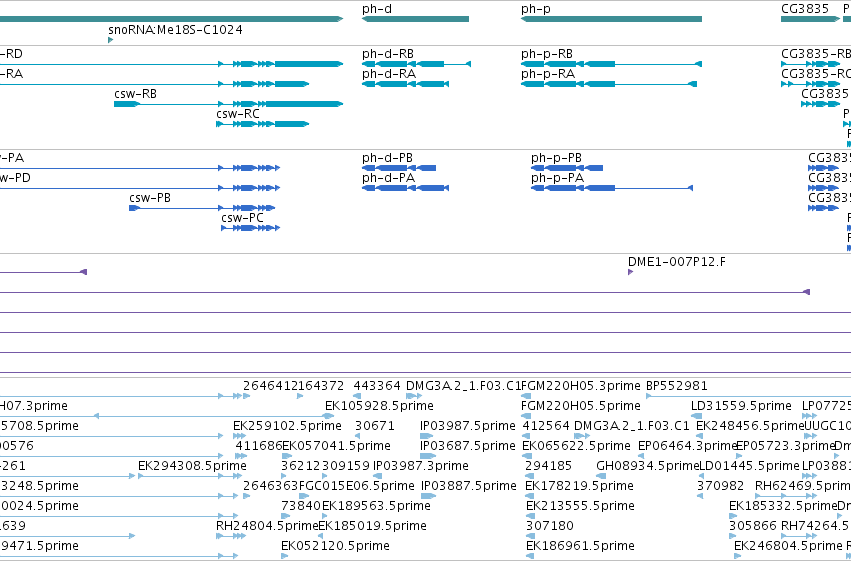Open EST EK057041.5prime
This screenshot has height=561, width=851.
click(336, 446)
